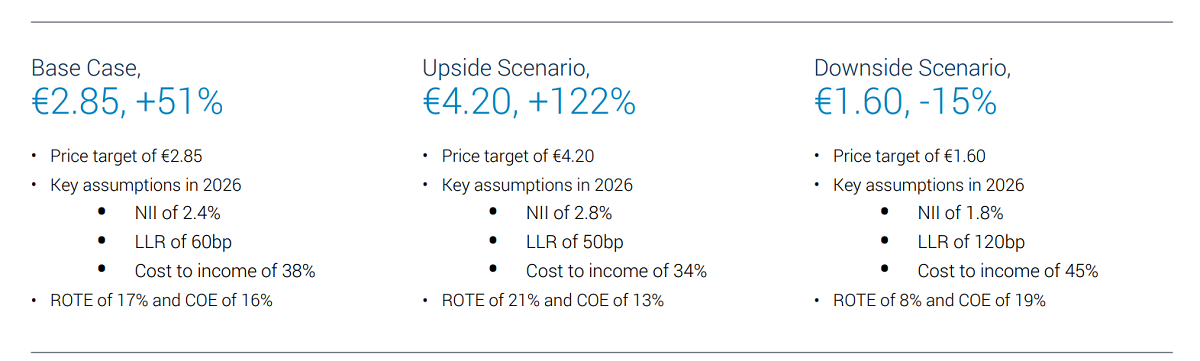This screenshot has width=1200, height=361.
Task: Click the Price target of €1.60 bullet
Action: pyautogui.click(x=910, y=156)
